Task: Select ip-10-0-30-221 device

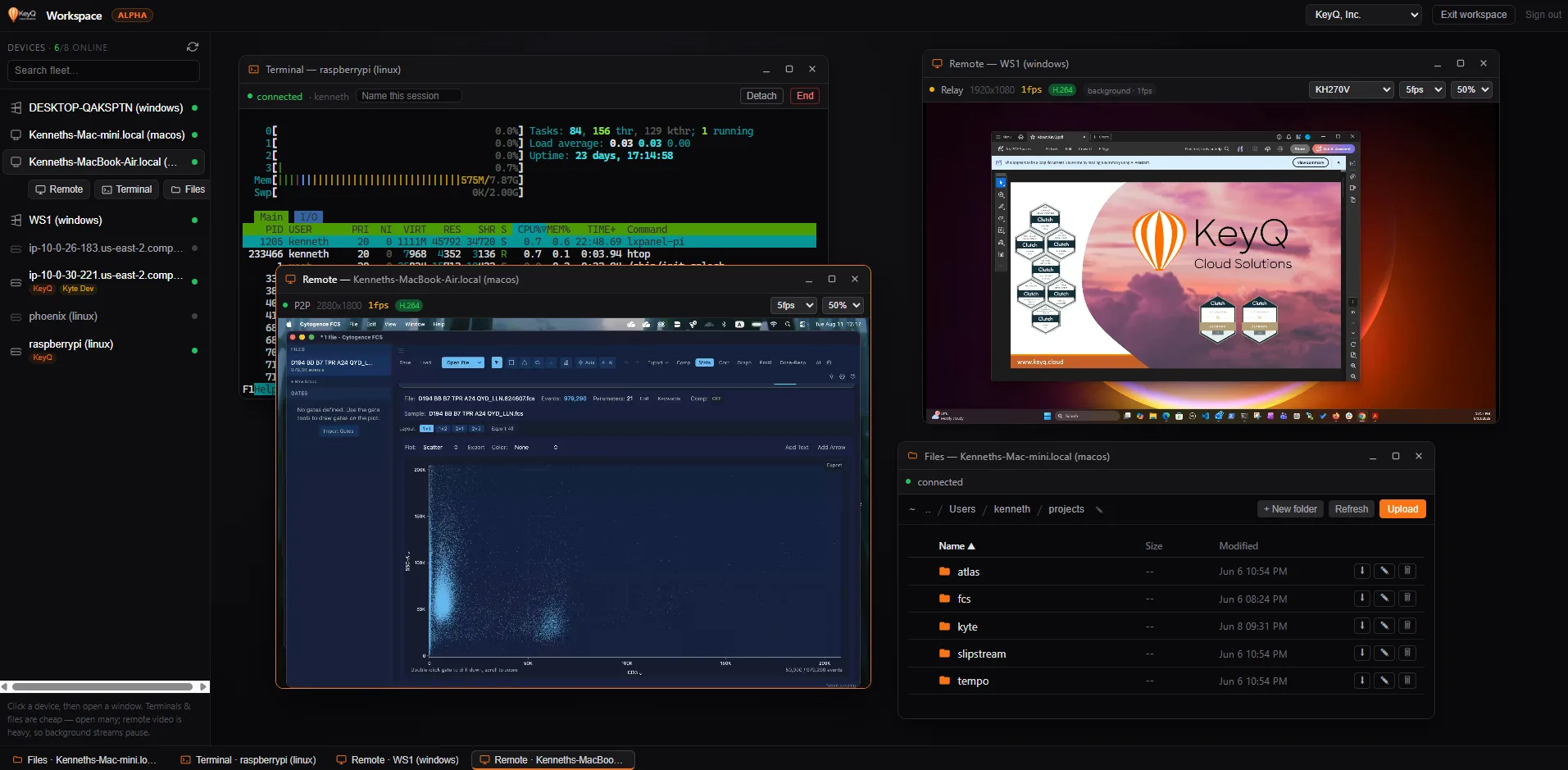Action: tap(103, 281)
